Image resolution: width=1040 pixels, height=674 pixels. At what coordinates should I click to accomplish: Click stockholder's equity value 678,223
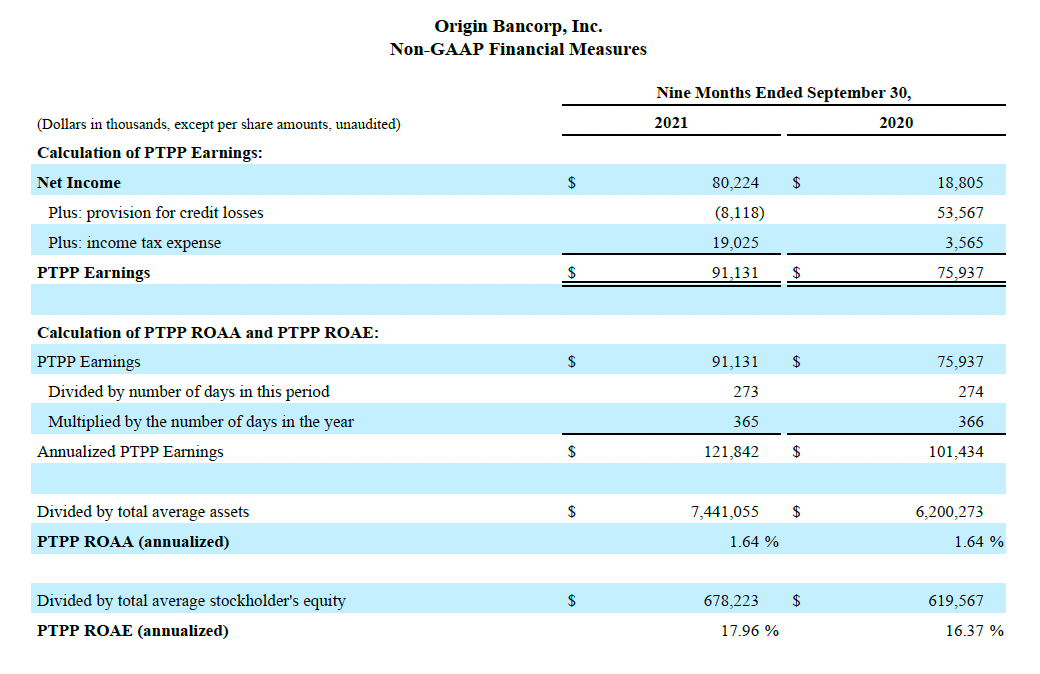click(731, 601)
